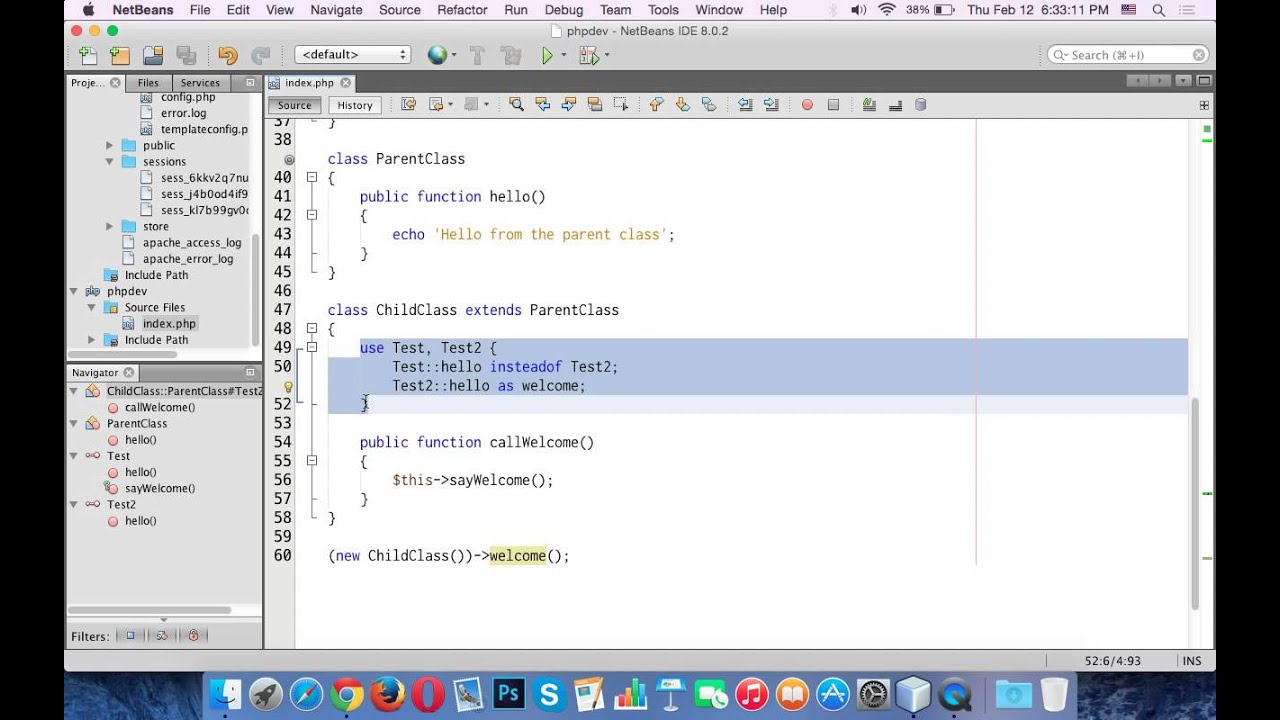Open Firefox from the Dock
The width and height of the screenshot is (1280, 720).
(387, 693)
